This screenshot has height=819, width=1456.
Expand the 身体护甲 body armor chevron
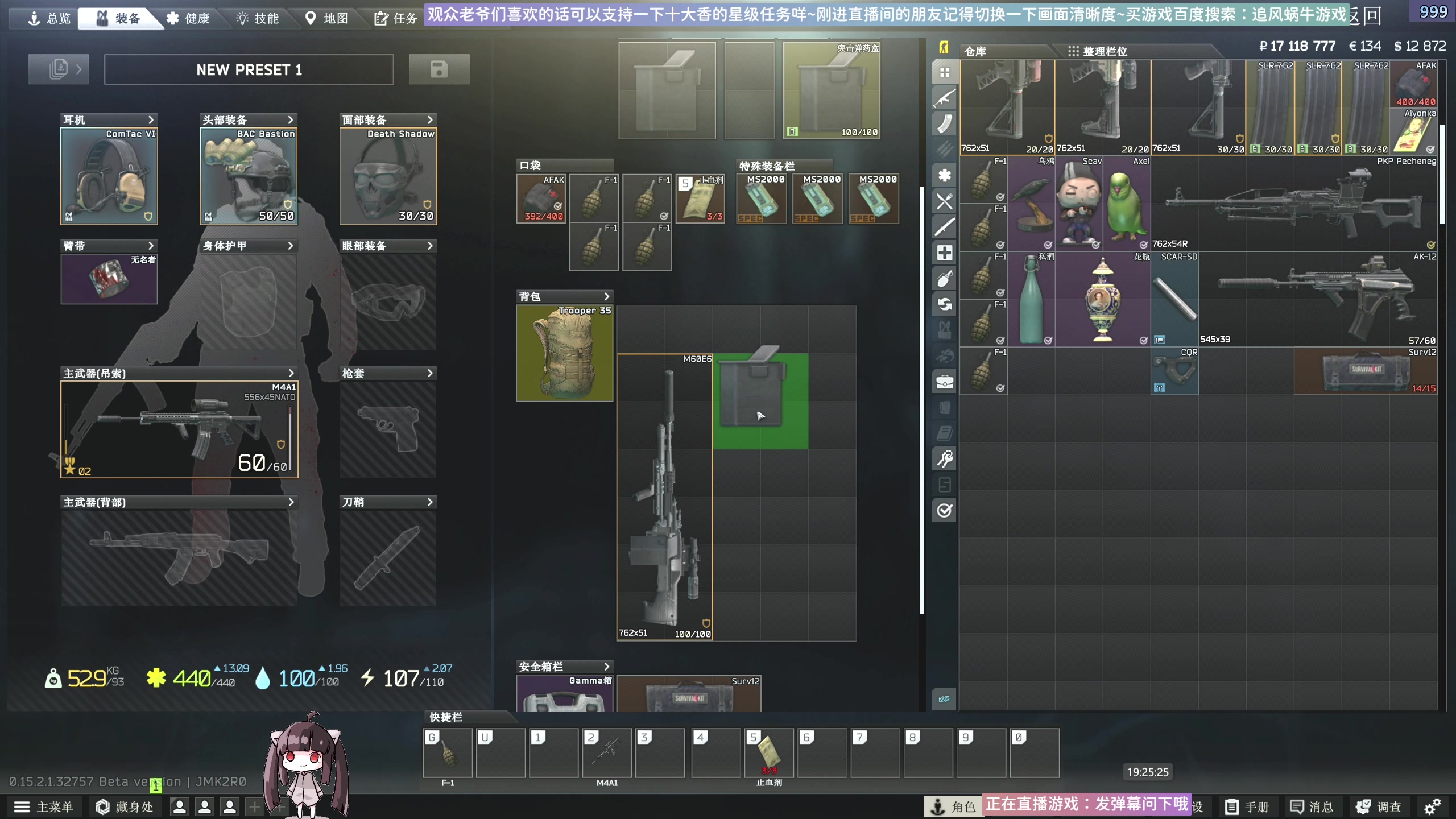(291, 246)
